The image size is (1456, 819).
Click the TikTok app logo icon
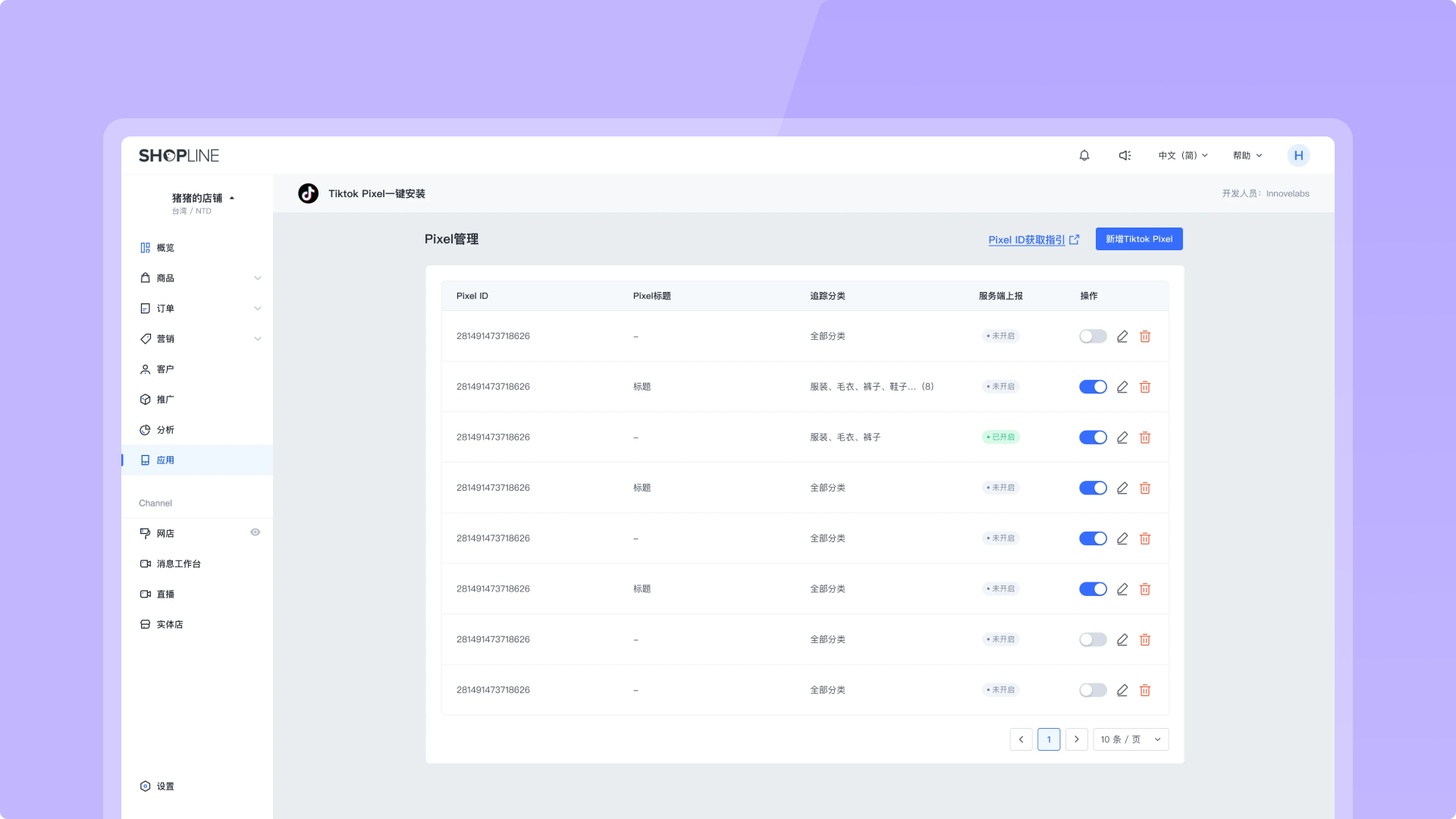point(308,193)
